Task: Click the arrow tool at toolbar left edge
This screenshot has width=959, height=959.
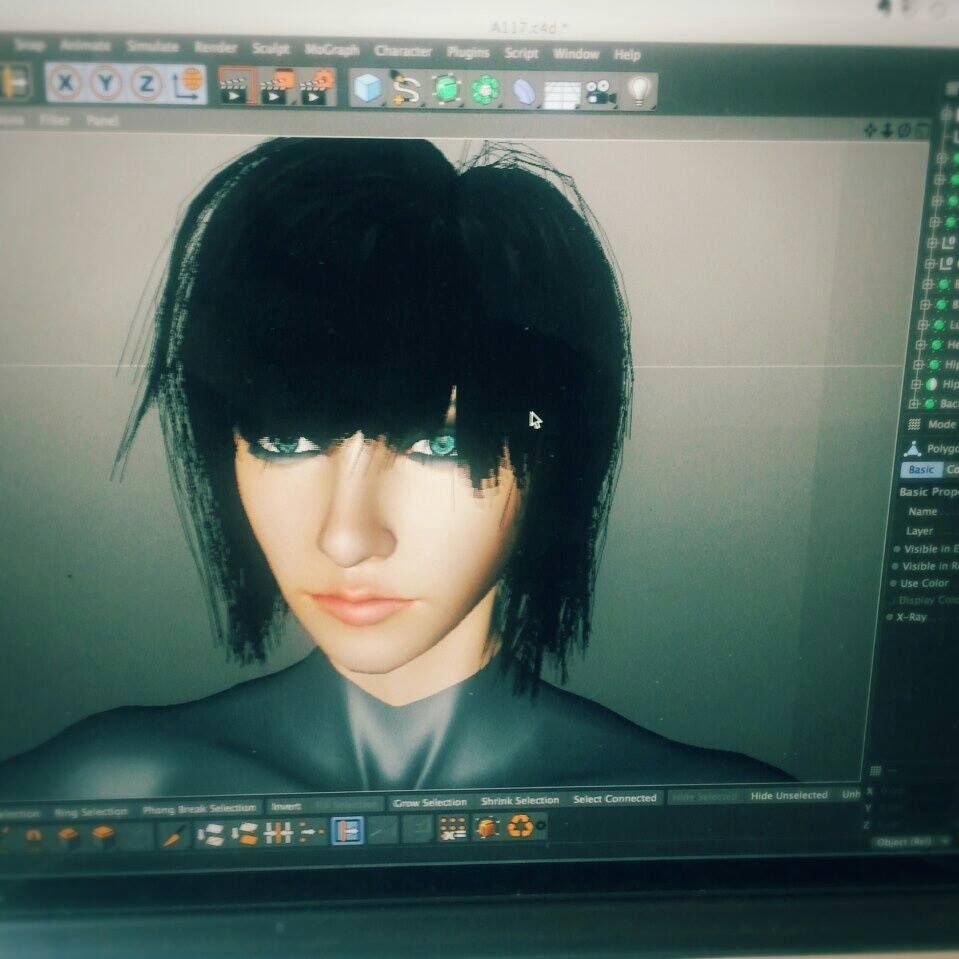Action: click(x=13, y=80)
